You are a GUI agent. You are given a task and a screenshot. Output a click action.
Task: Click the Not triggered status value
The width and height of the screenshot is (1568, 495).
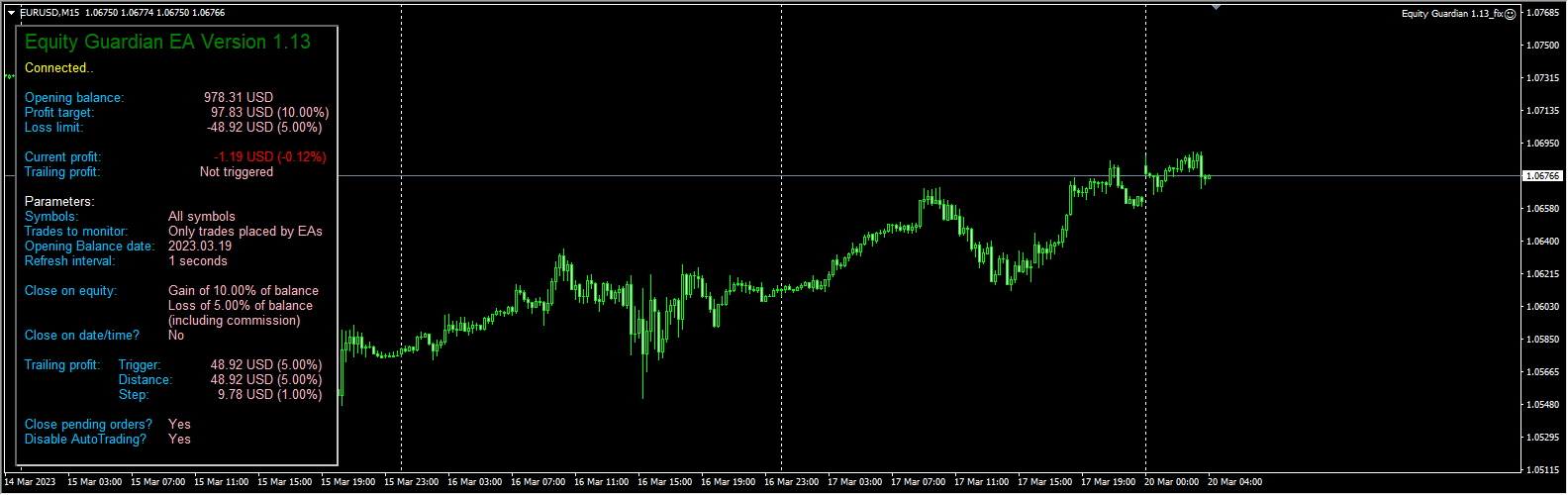pyautogui.click(x=237, y=172)
